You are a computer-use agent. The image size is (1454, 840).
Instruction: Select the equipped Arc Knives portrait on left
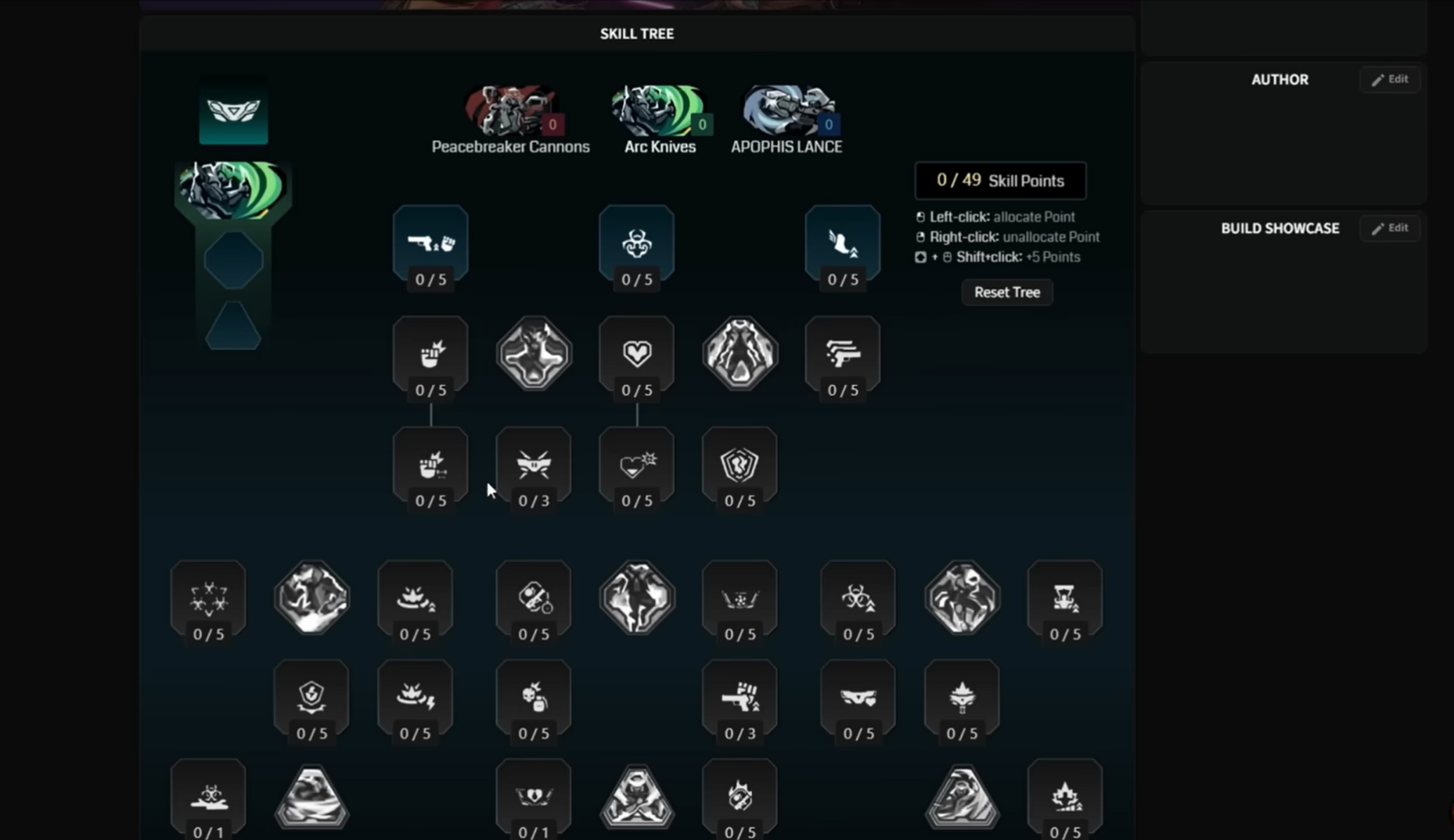click(x=233, y=190)
